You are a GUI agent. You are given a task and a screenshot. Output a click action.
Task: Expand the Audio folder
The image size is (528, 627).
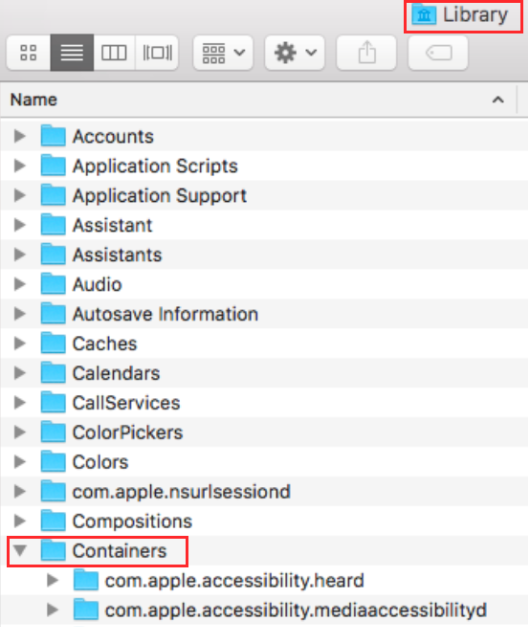coord(20,284)
